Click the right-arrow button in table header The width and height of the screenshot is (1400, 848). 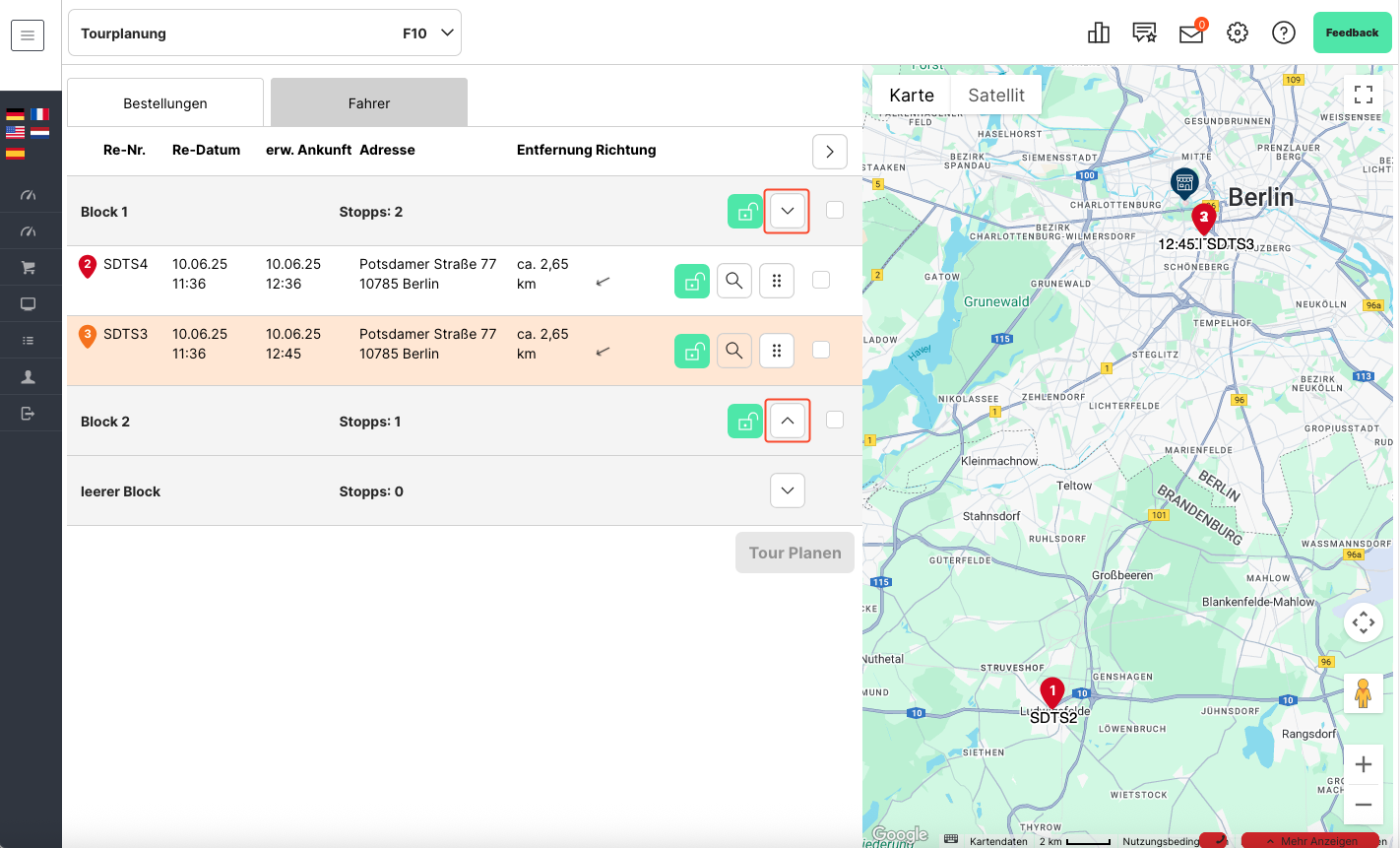tap(830, 152)
